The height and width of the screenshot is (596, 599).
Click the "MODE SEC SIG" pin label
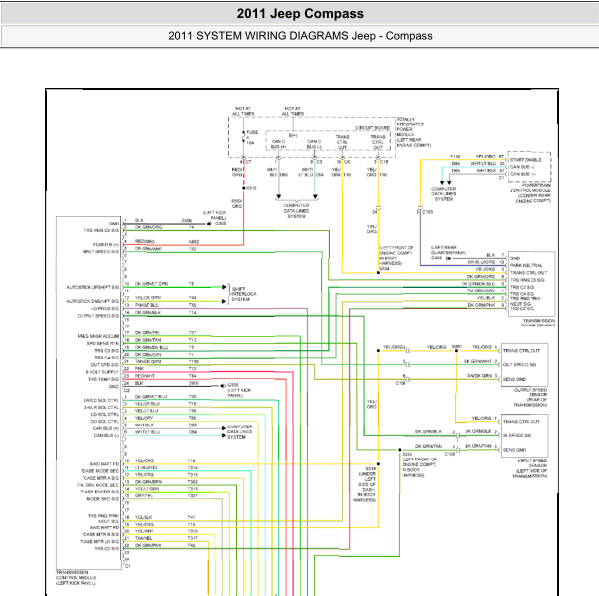point(103,499)
